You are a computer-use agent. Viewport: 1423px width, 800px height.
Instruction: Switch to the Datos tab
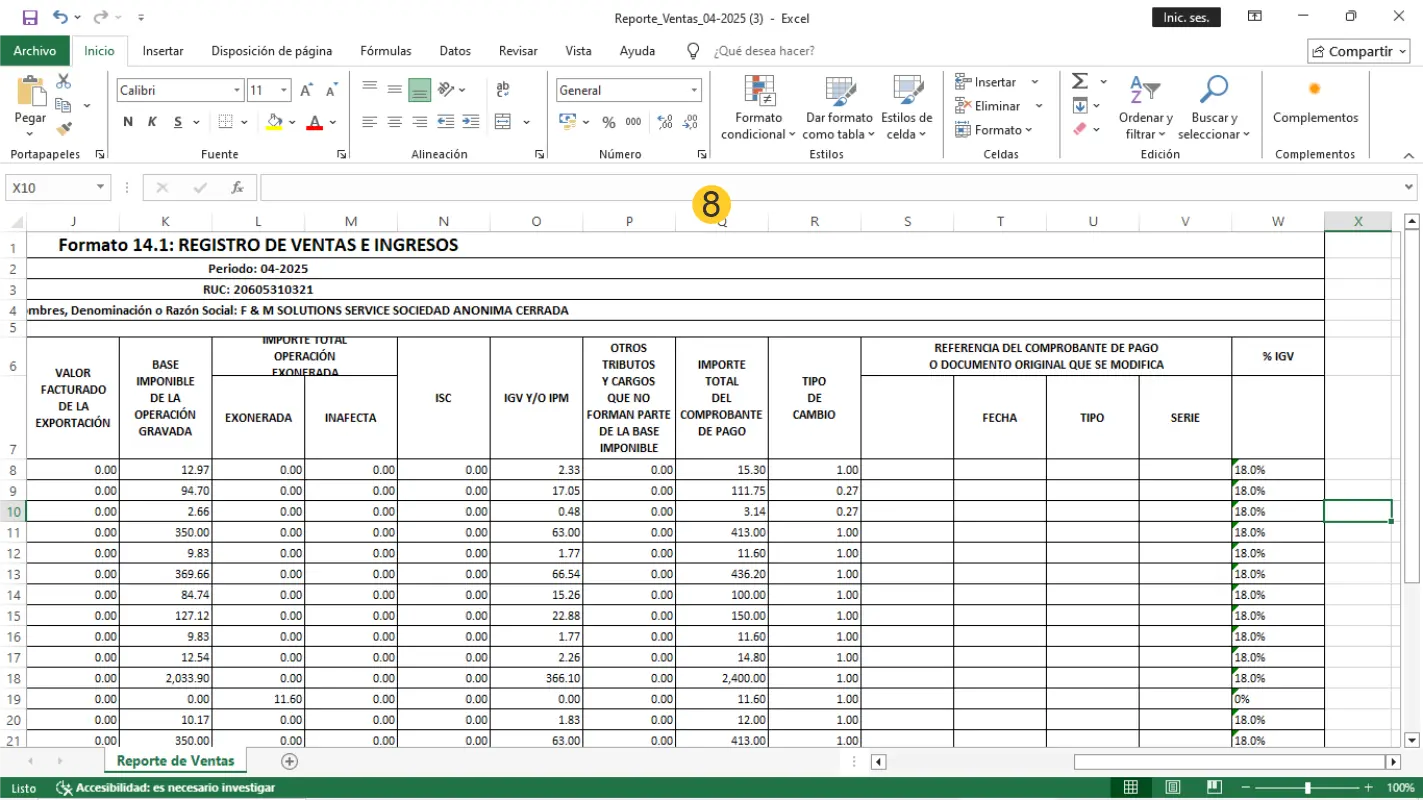pyautogui.click(x=455, y=51)
